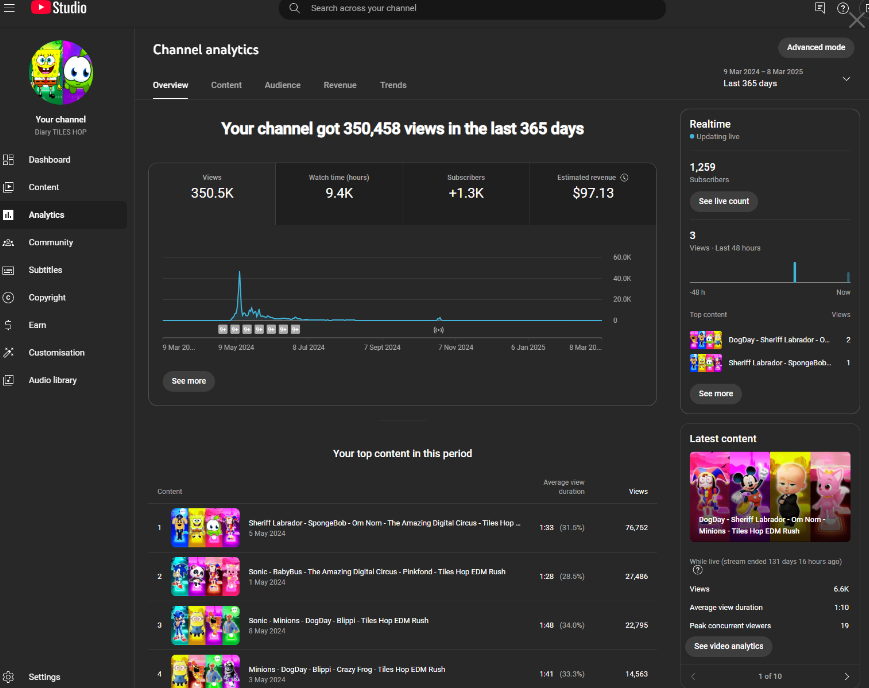Click the Advanced mode button
Screen dimensions: 869x688
[816, 48]
